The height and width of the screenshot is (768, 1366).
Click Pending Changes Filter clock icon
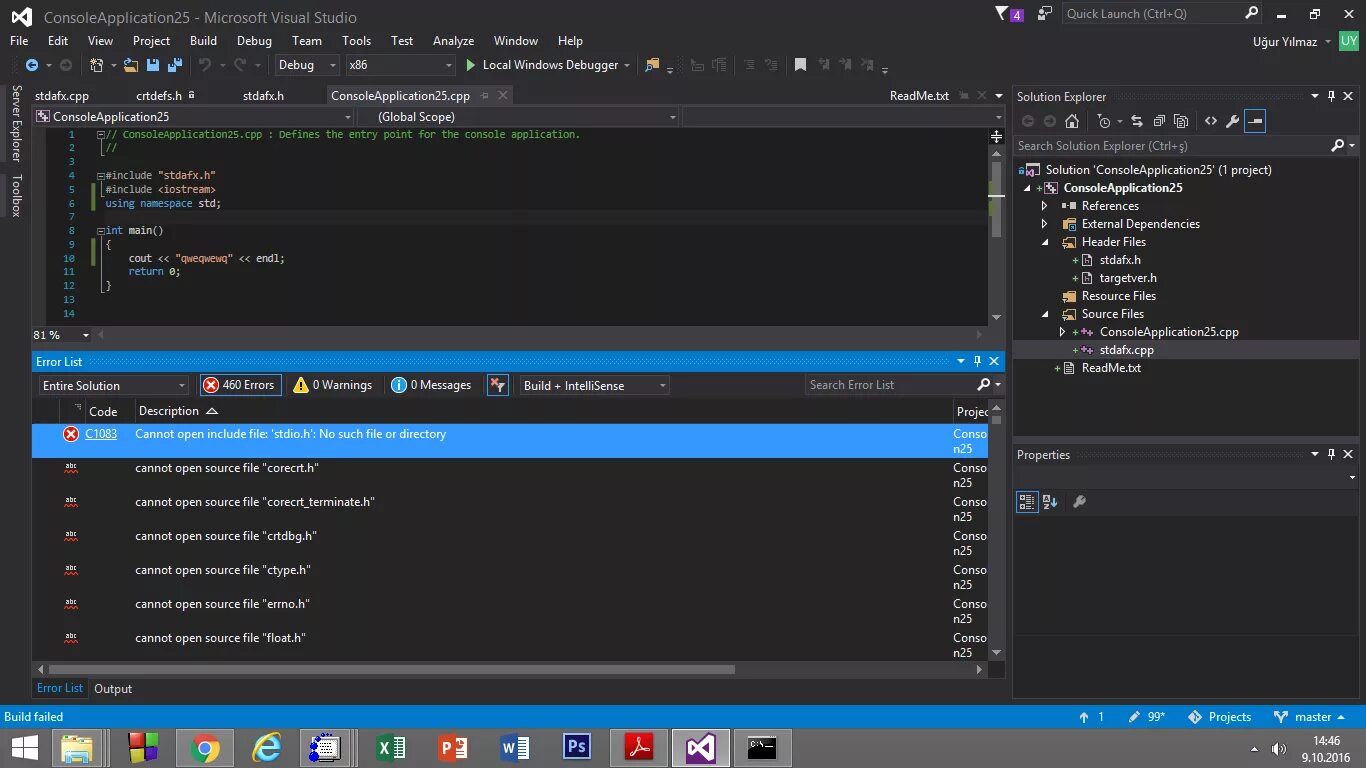(1104, 121)
